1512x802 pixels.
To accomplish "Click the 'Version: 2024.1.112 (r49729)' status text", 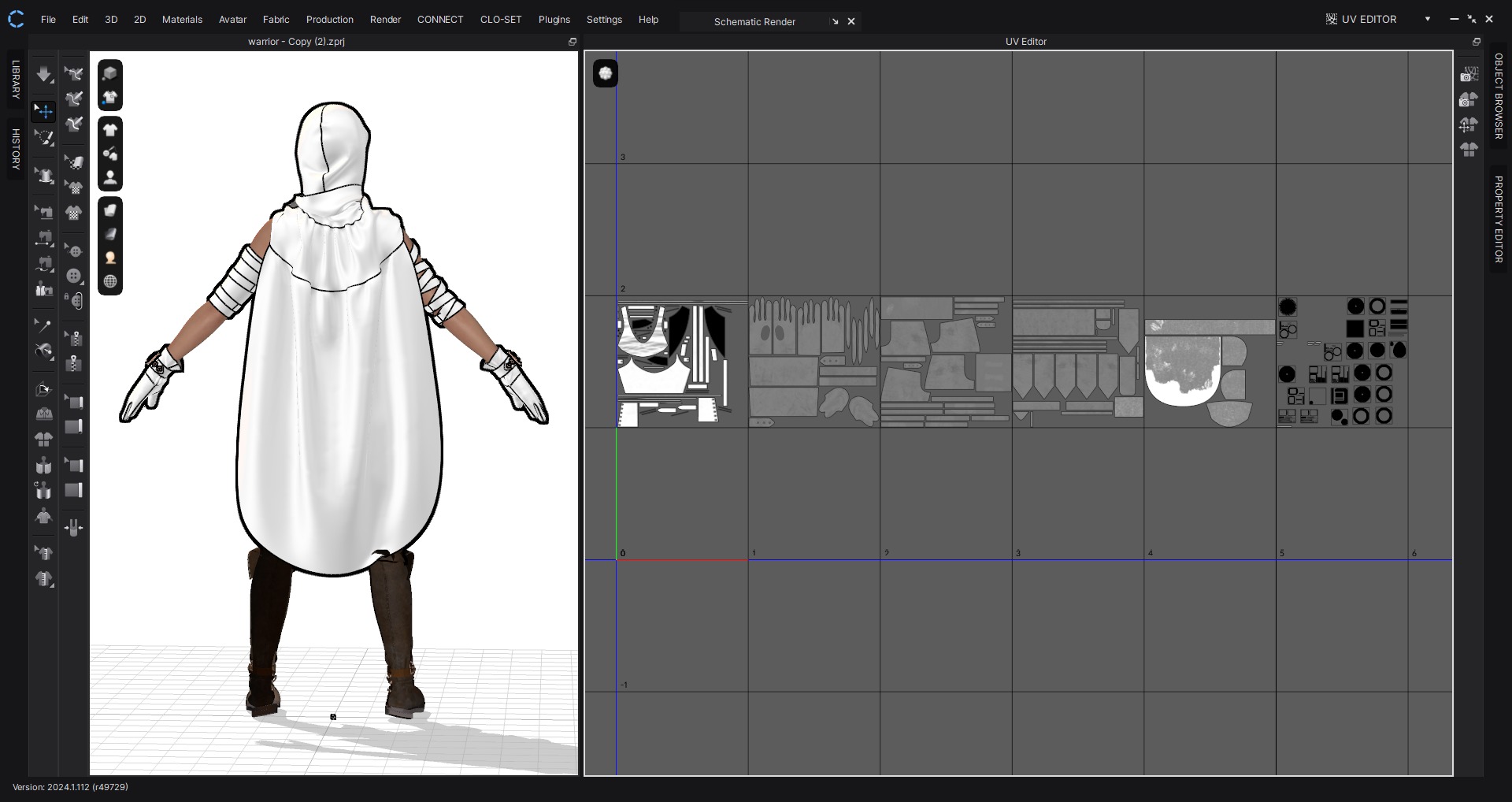I will click(x=70, y=787).
